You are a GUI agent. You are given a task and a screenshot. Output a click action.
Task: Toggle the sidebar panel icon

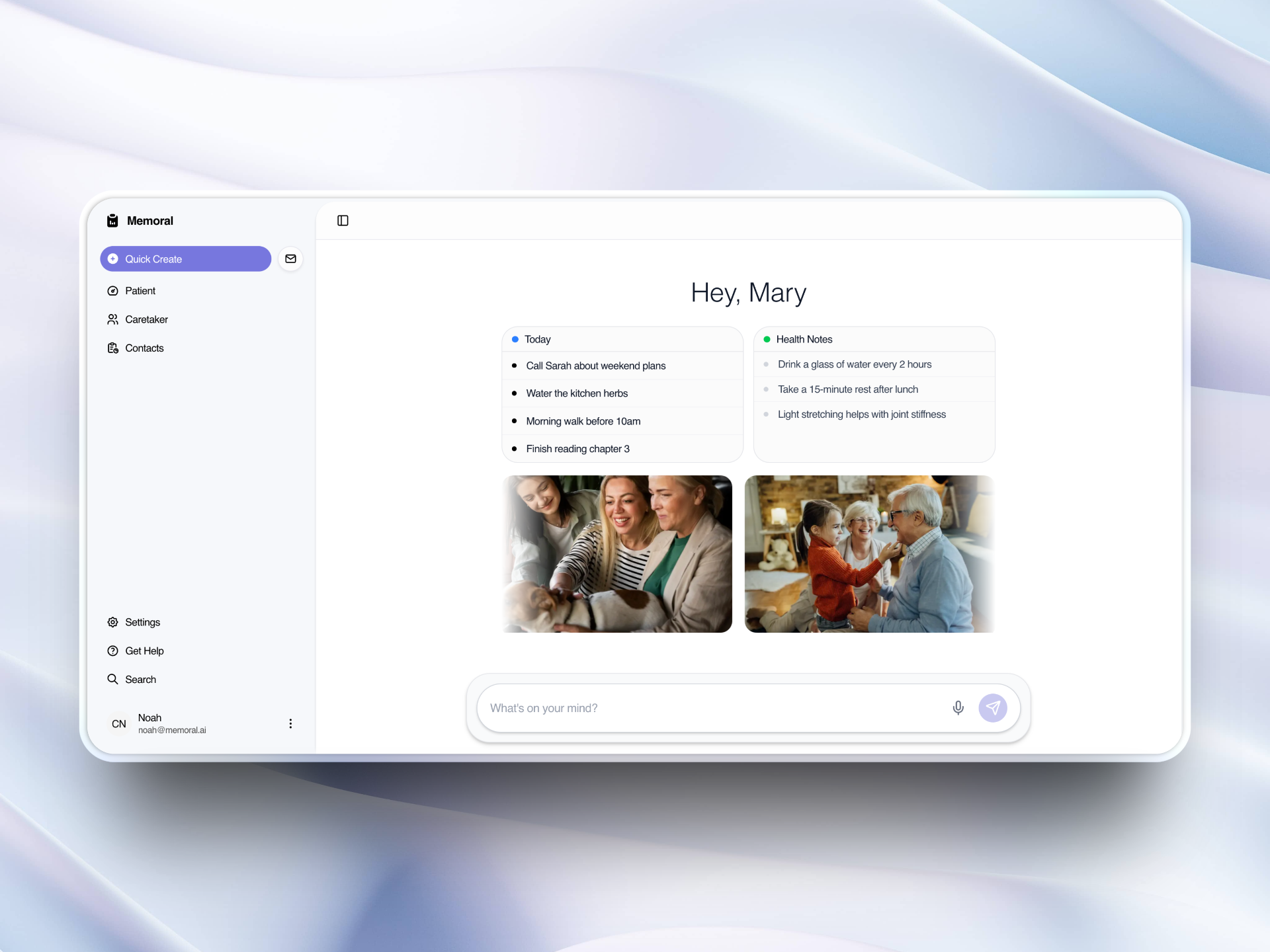click(343, 221)
